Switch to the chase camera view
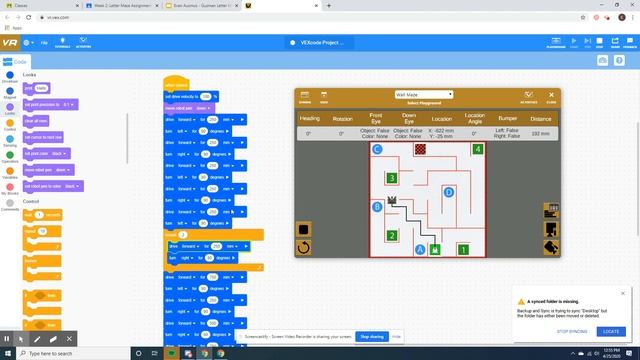The image size is (640, 360). (551, 229)
